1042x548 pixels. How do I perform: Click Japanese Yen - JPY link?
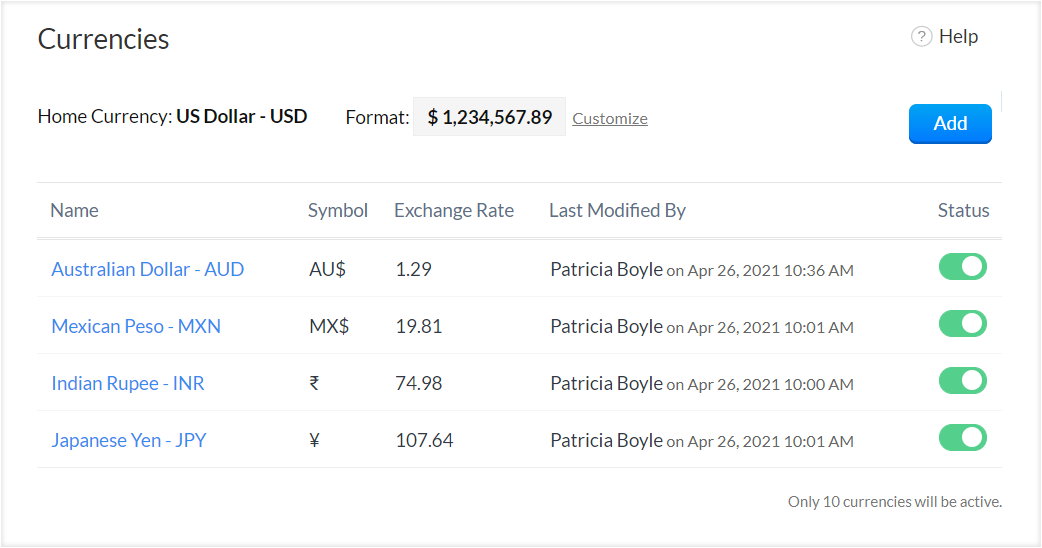[x=129, y=440]
